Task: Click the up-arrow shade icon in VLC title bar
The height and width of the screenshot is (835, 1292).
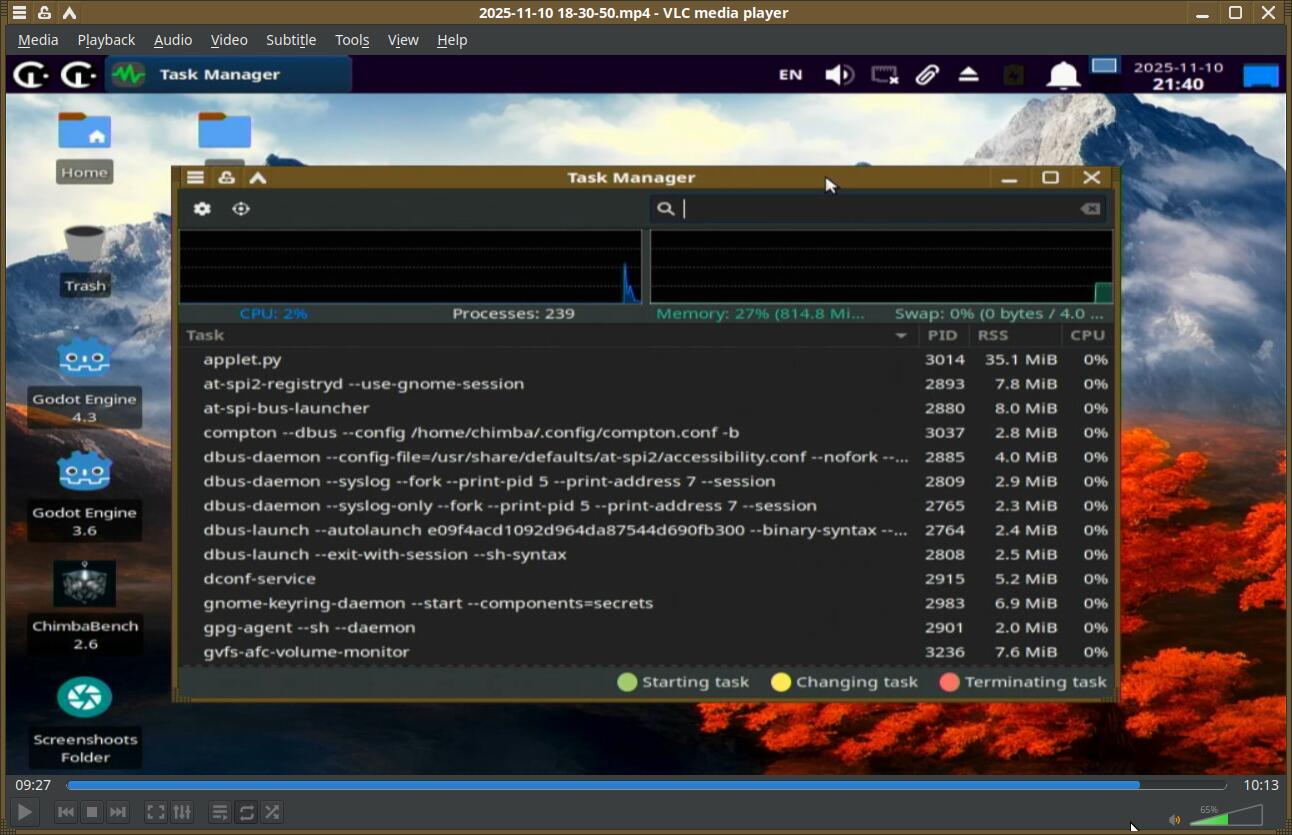Action: [69, 13]
